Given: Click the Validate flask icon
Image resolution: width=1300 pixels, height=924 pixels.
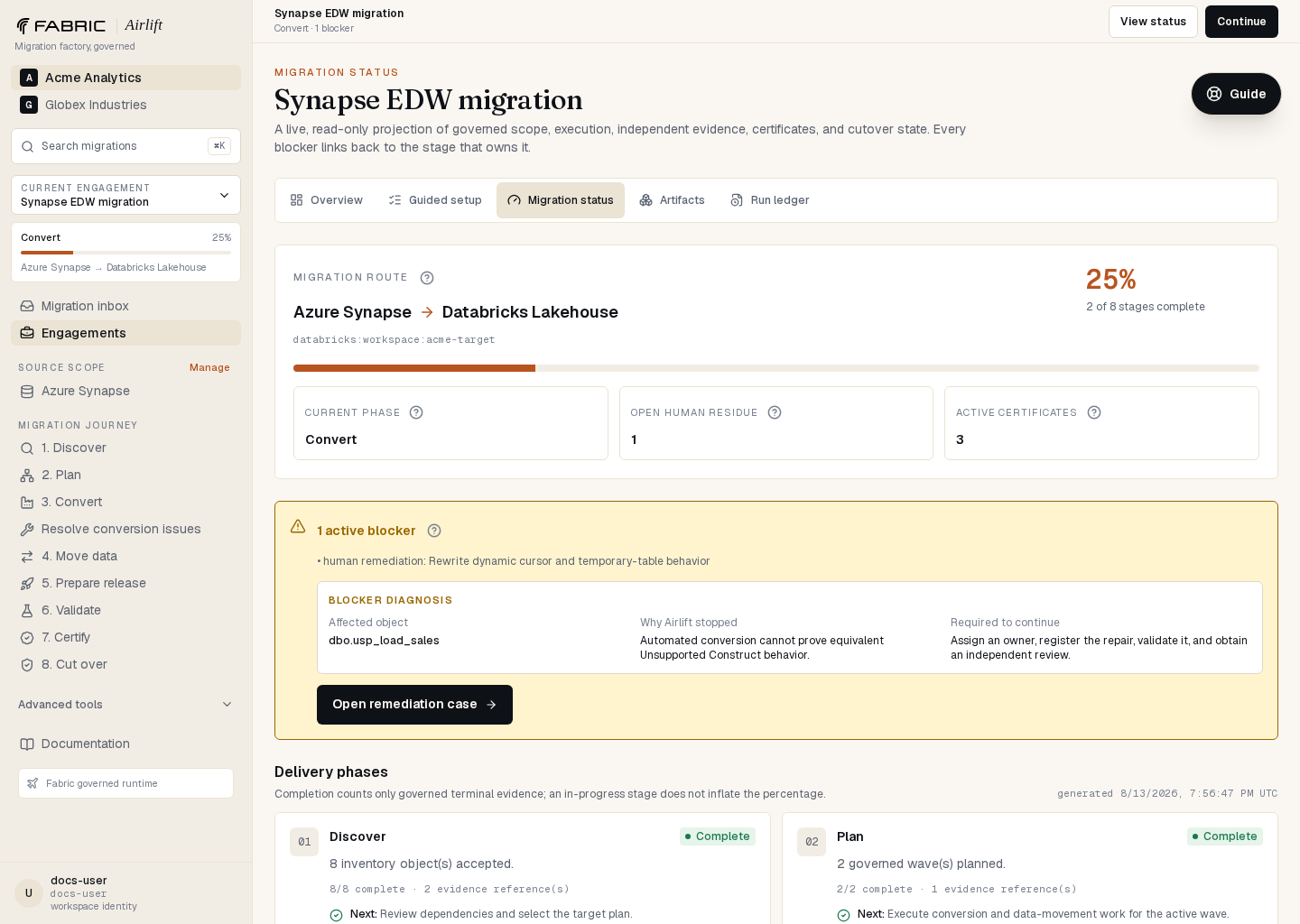Looking at the screenshot, I should (27, 610).
